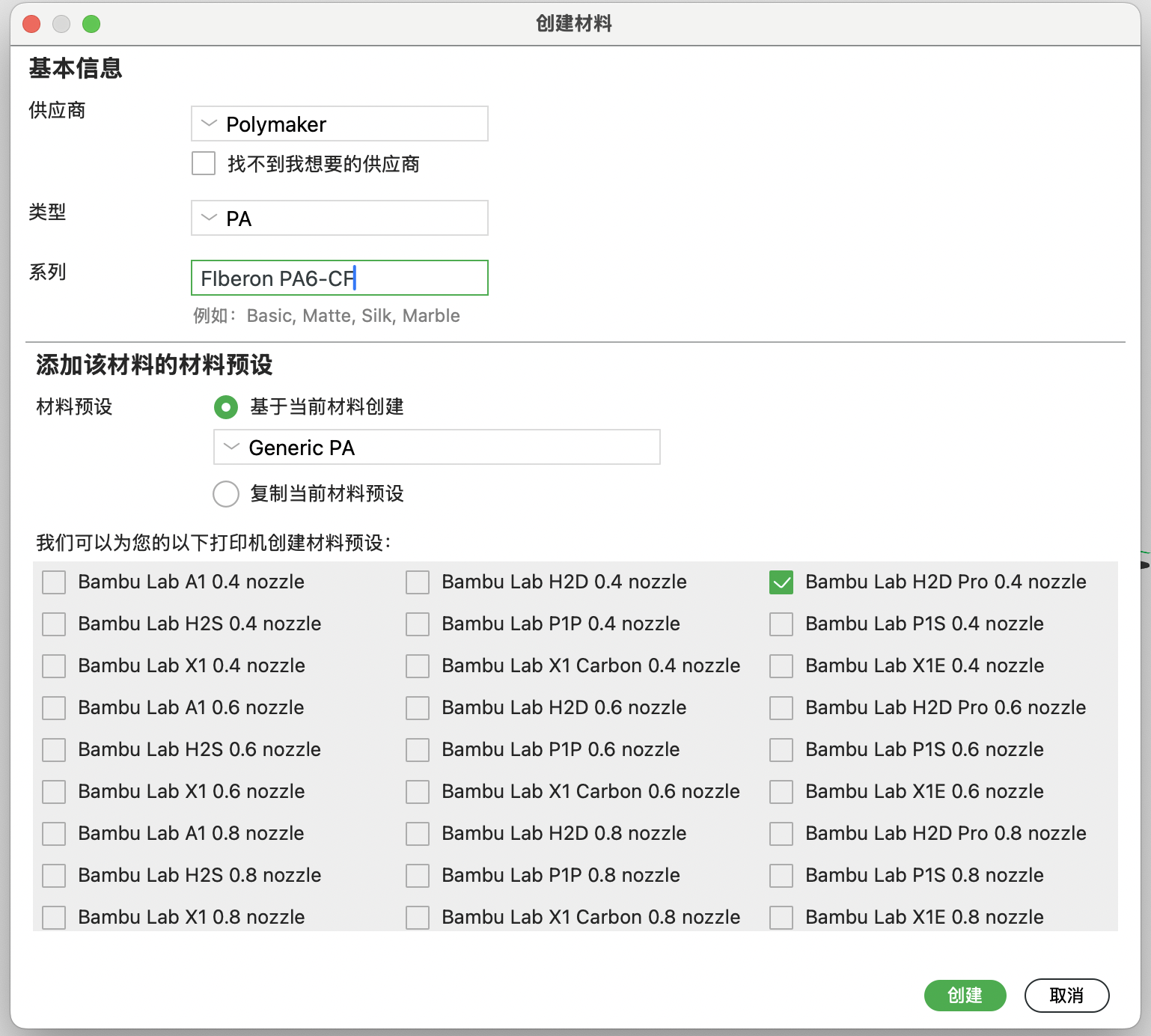Click the series name input field
Screen dimensions: 1151x1036
339,278
